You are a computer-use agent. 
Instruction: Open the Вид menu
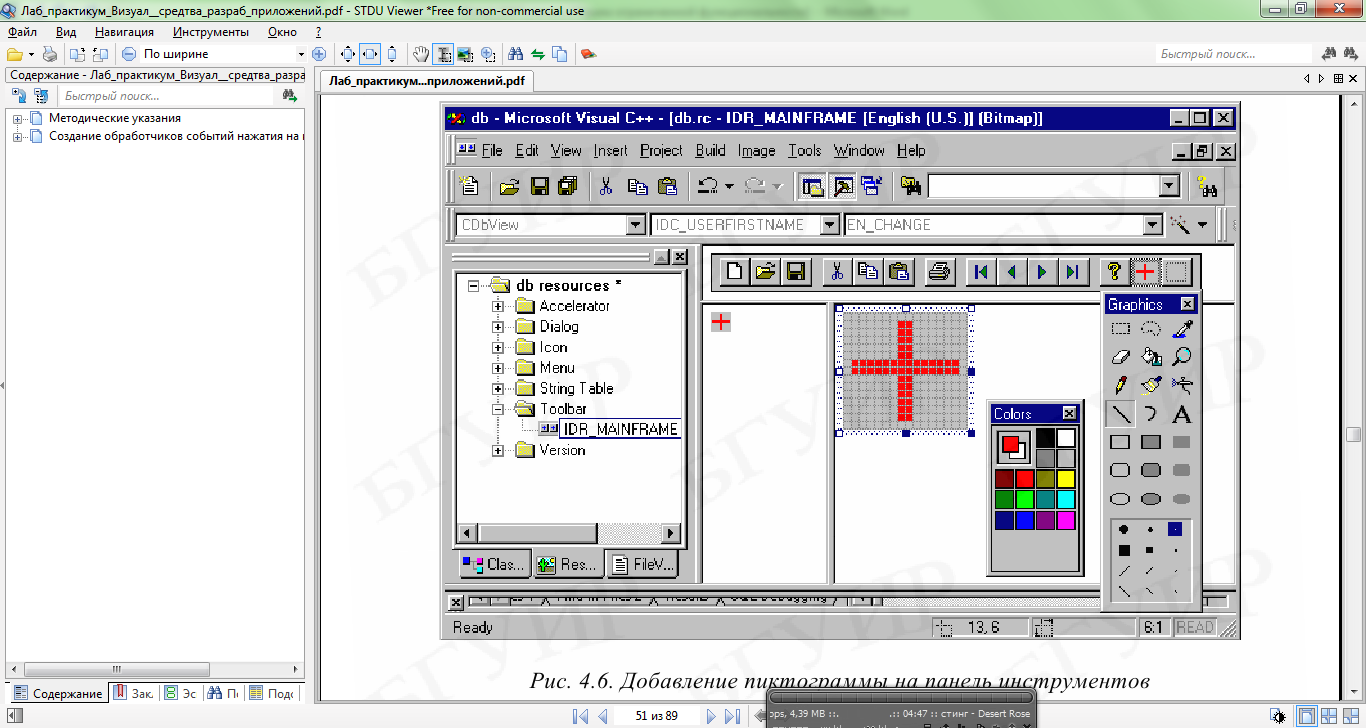(66, 32)
